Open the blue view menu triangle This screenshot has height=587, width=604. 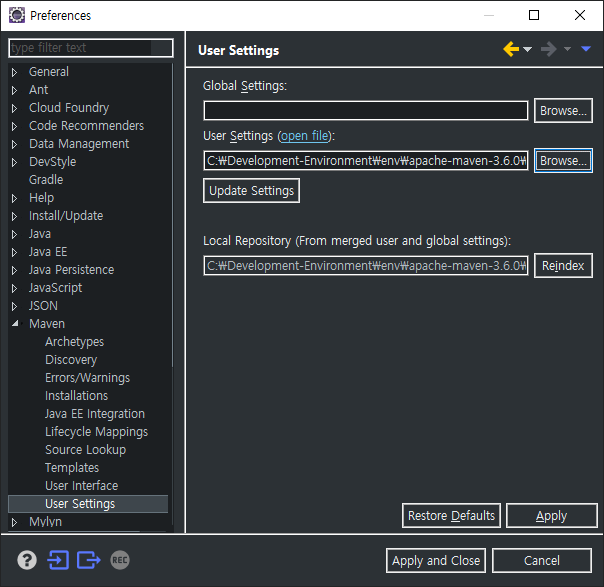pos(586,49)
